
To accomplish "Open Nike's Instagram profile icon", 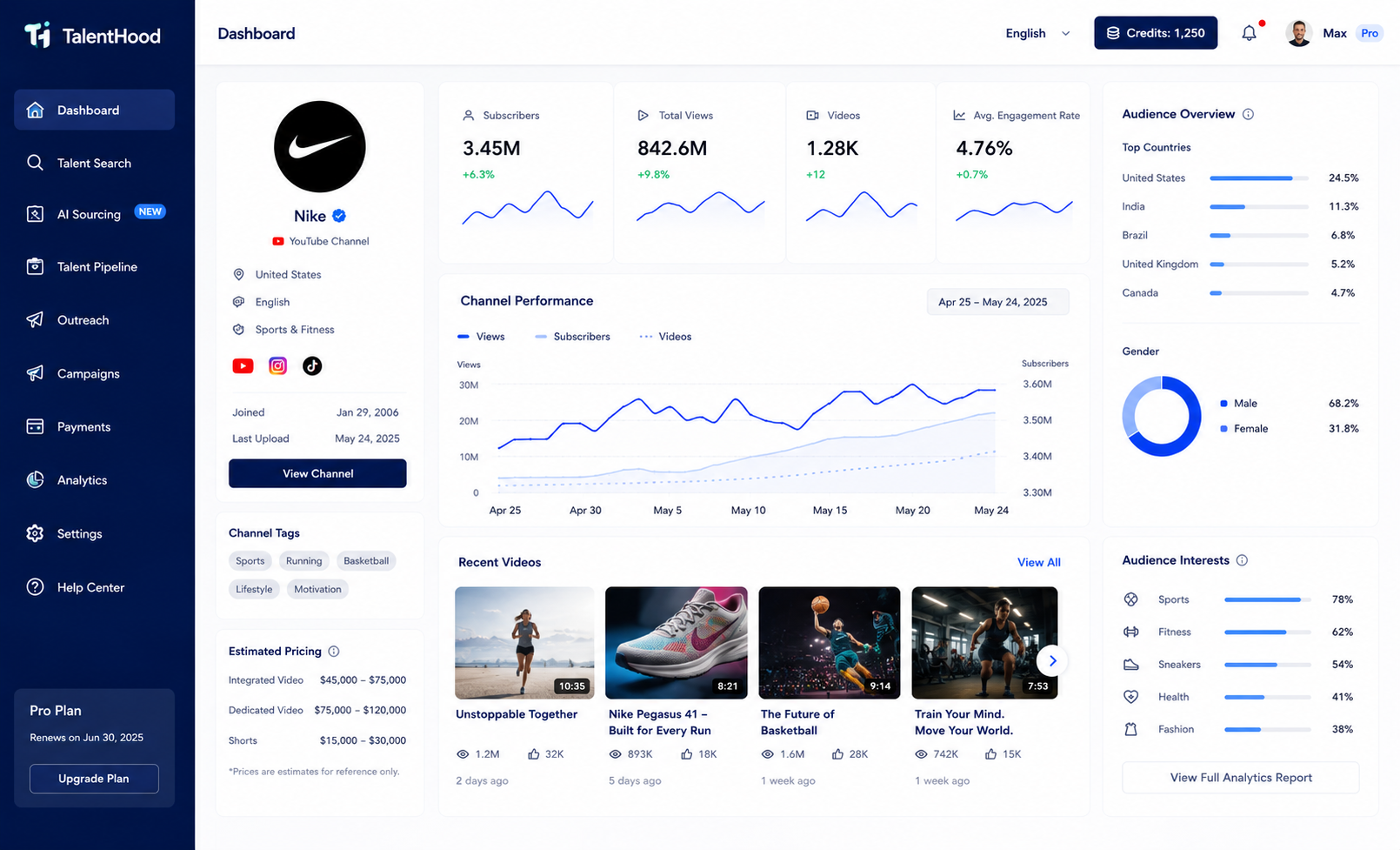I will point(277,365).
